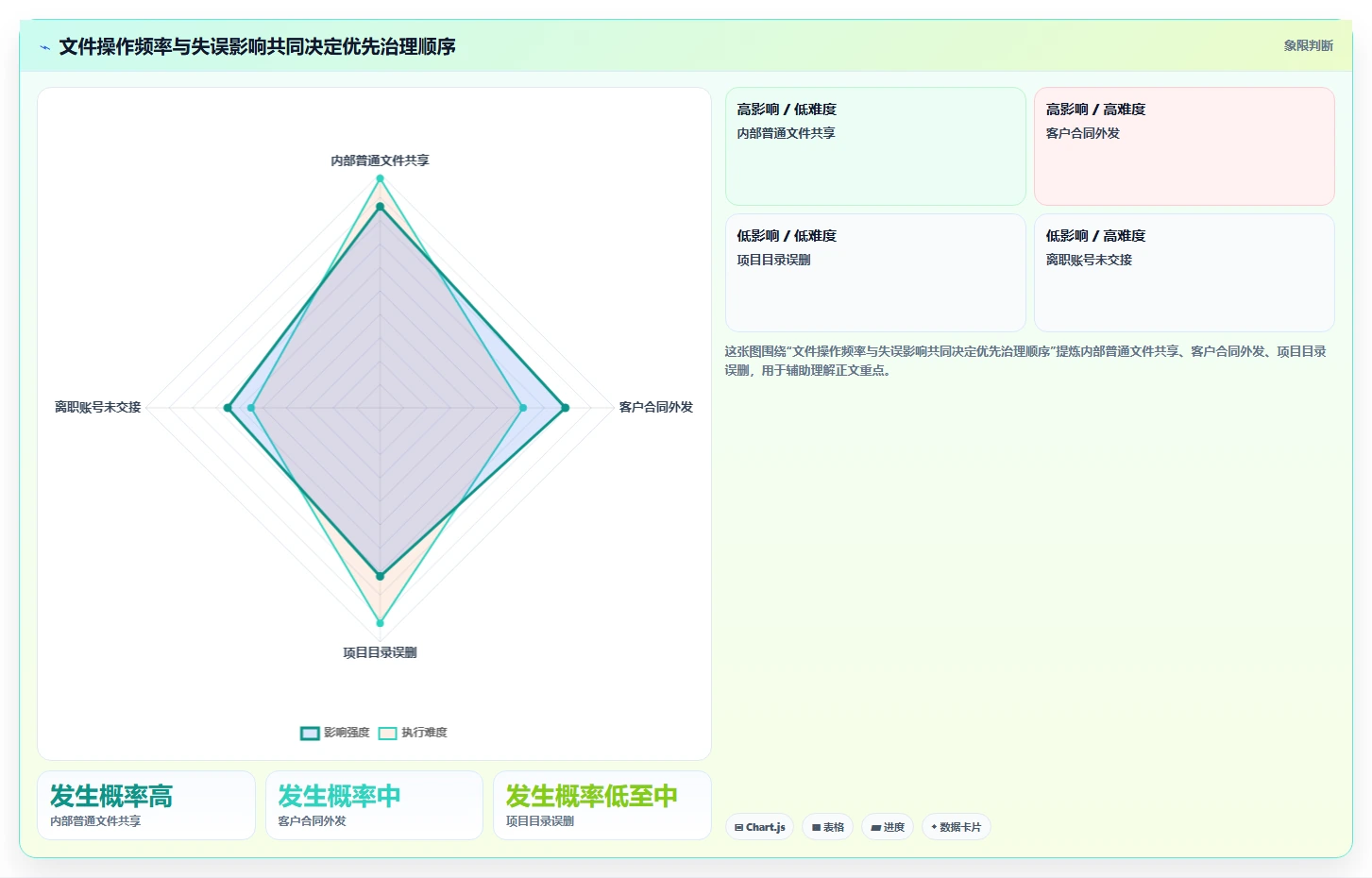Click 离职账号未交接 text in the quadrant card
This screenshot has width=1372, height=878.
pos(1089,260)
